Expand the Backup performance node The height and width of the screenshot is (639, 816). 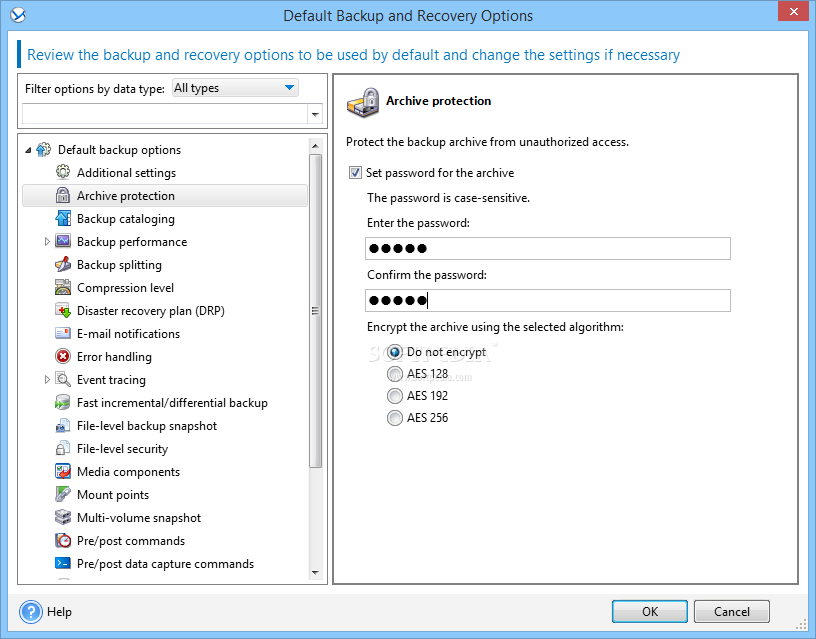(x=47, y=241)
